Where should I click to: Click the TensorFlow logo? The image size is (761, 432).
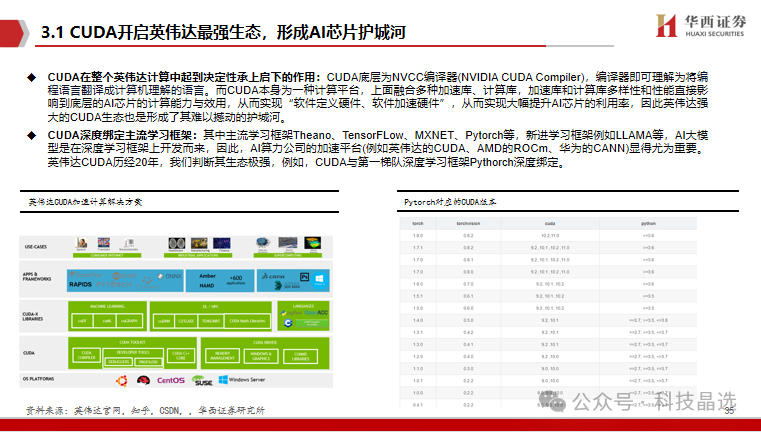86,275
